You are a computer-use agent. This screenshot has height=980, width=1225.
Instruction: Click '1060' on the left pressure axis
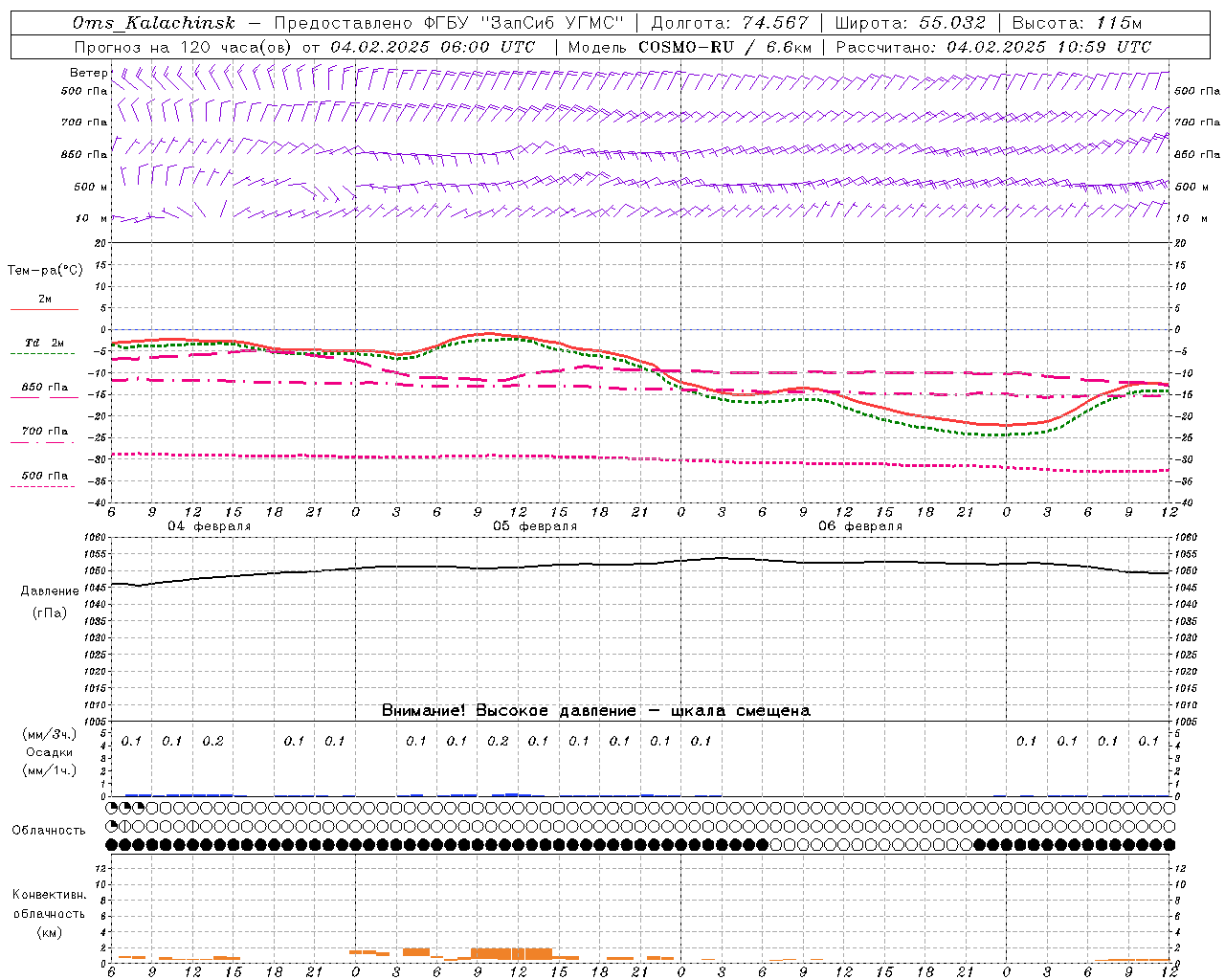(96, 538)
